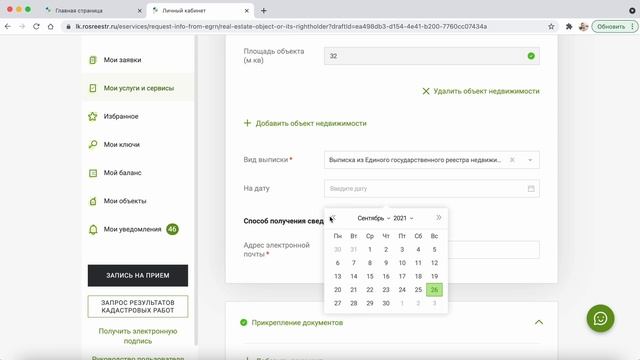Screen dimensions: 640x360
Task: Go to Мой баланс
Action: click(x=122, y=173)
